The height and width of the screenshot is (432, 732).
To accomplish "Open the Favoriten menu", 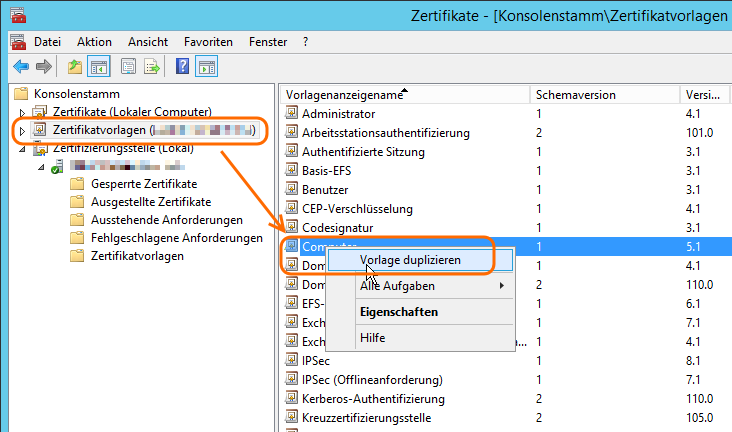I will click(x=208, y=42).
